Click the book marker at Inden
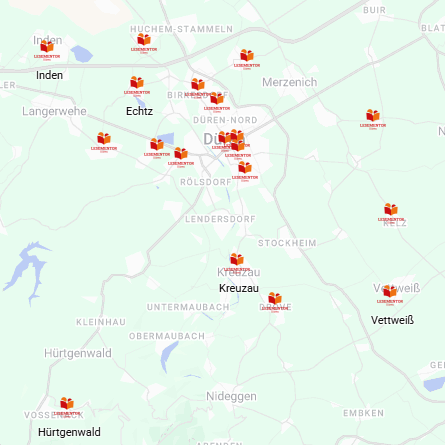The width and height of the screenshot is (445, 445). (x=47, y=48)
